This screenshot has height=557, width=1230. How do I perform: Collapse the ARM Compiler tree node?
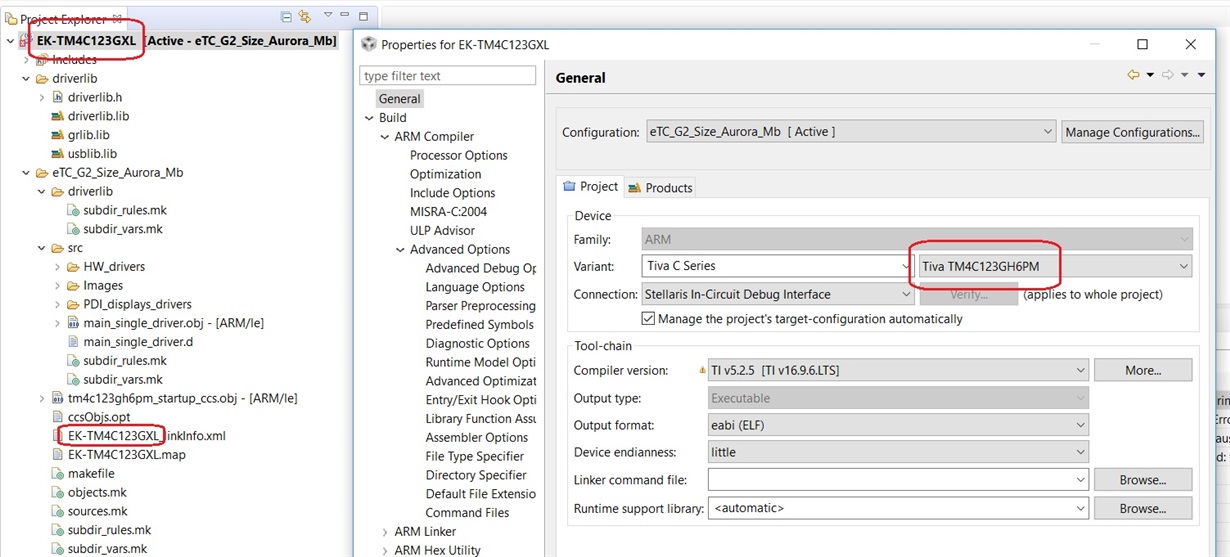pyautogui.click(x=385, y=137)
